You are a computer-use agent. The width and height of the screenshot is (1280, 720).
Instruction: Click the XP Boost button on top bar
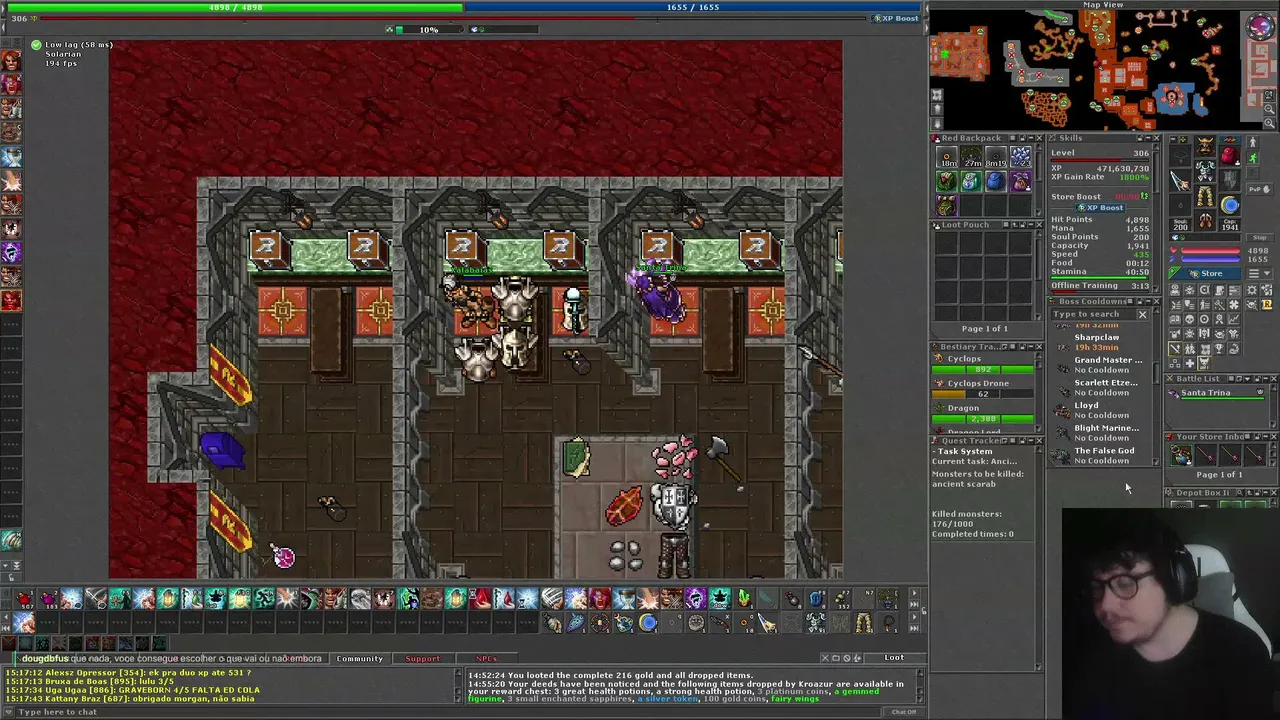pos(895,18)
